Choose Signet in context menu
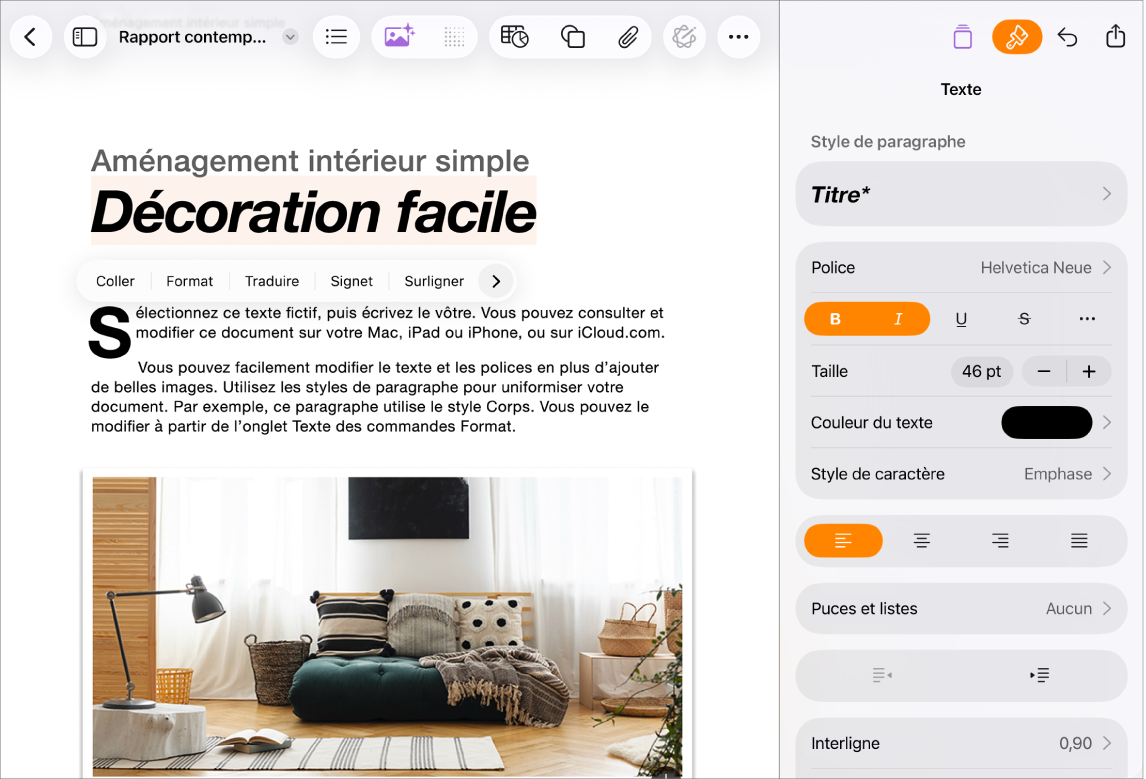 tap(352, 281)
